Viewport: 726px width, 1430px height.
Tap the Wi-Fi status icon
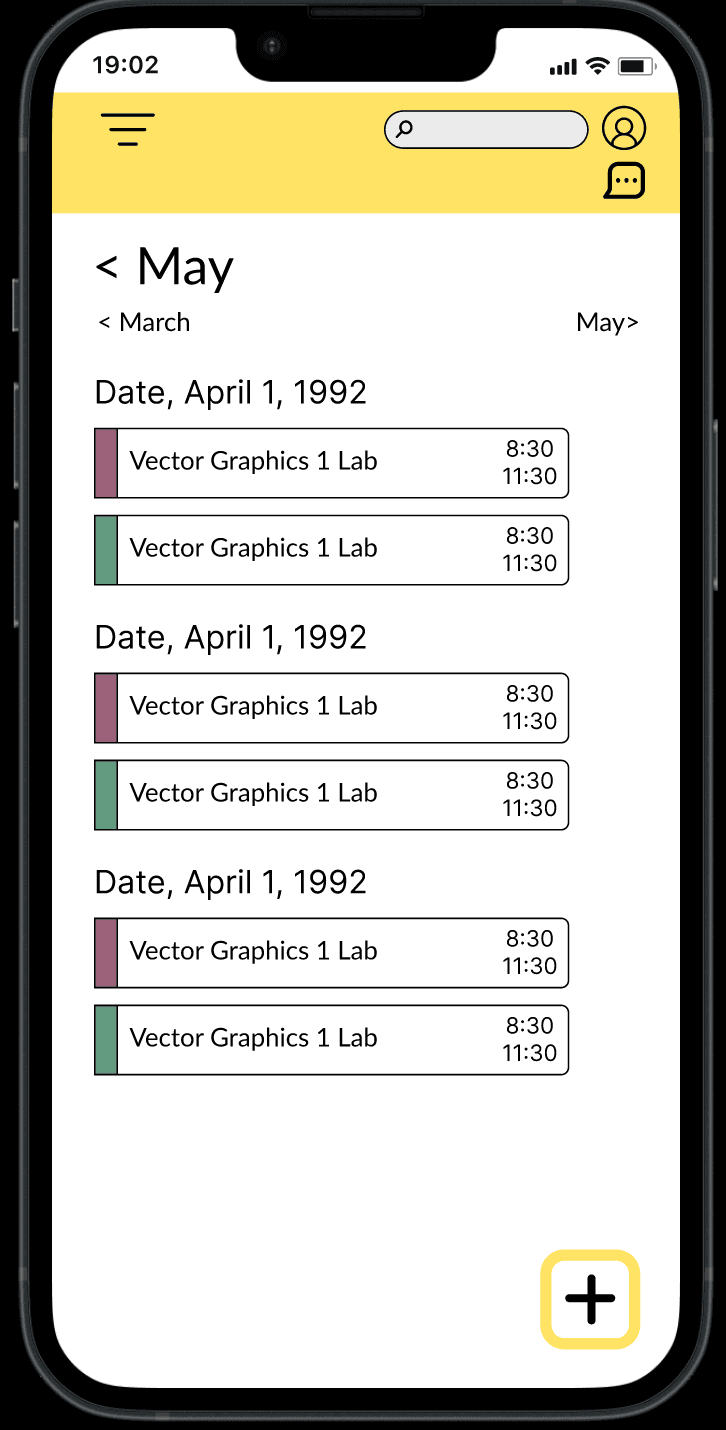598,67
